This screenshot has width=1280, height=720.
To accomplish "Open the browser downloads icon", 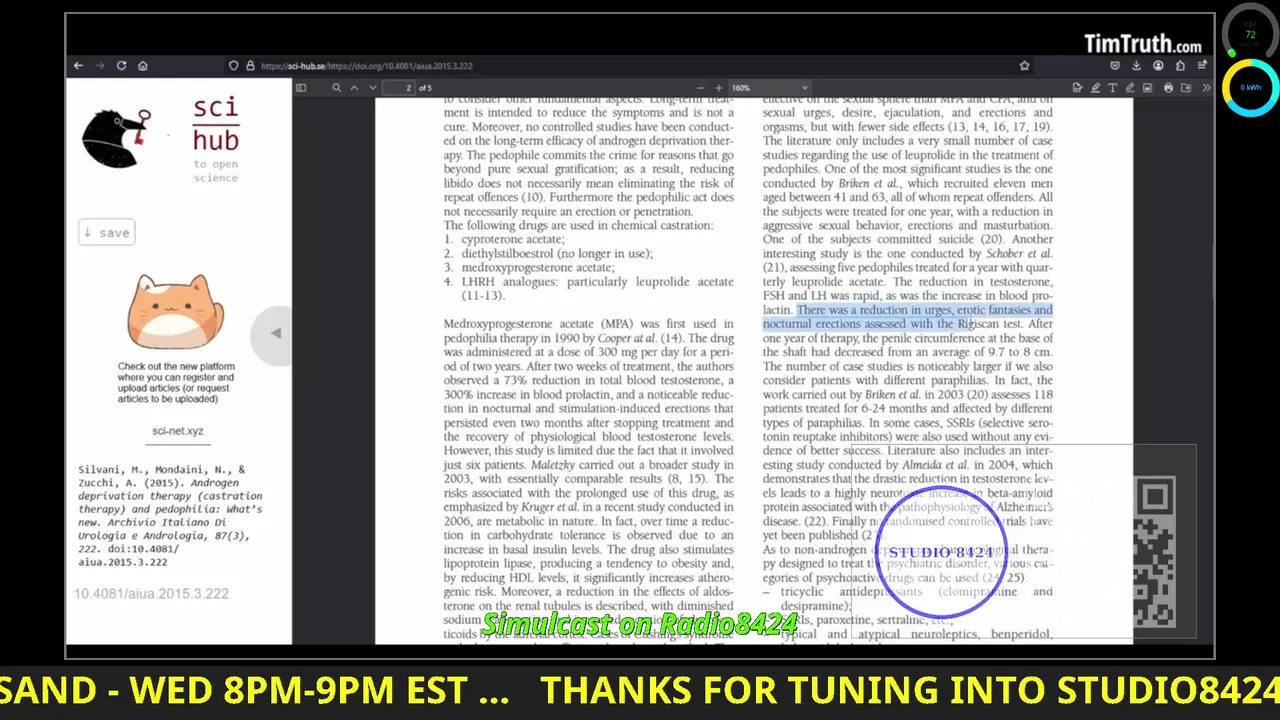I will tap(1136, 66).
